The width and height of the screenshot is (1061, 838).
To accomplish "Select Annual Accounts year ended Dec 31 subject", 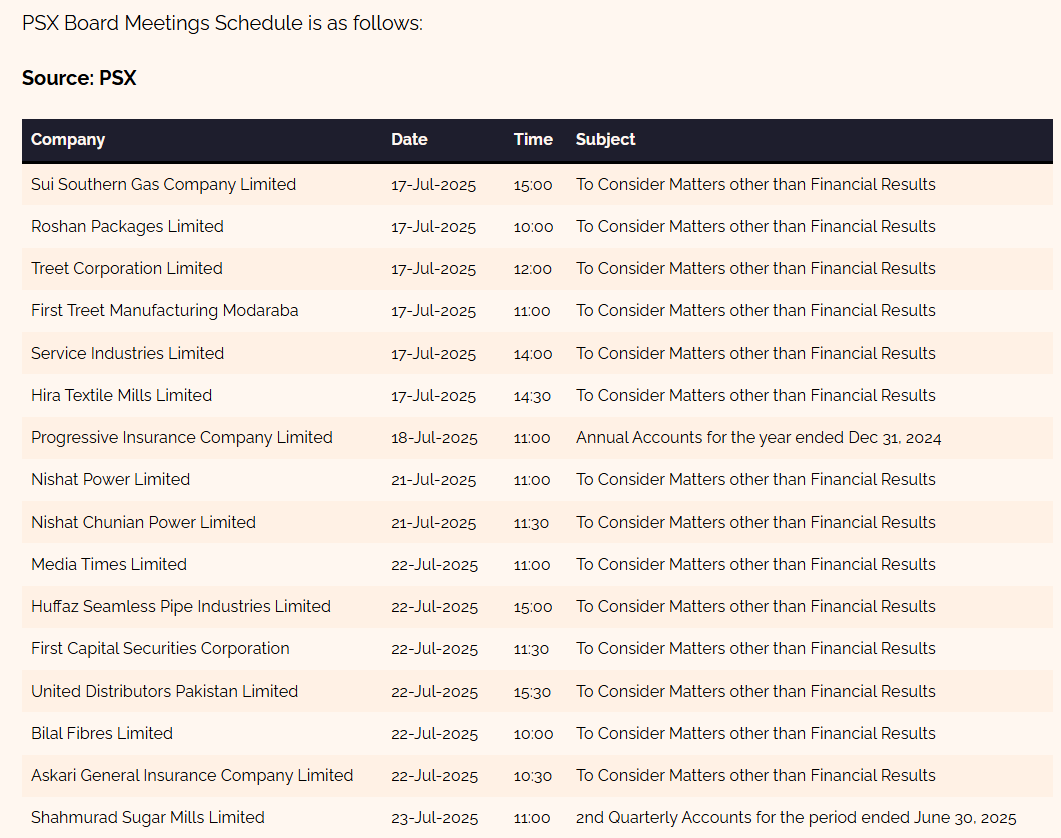I will [759, 438].
